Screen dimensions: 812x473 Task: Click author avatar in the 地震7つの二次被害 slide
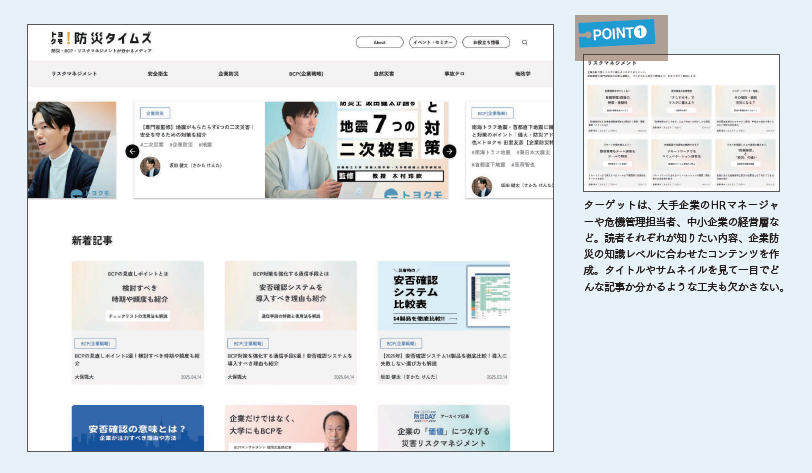click(x=150, y=166)
